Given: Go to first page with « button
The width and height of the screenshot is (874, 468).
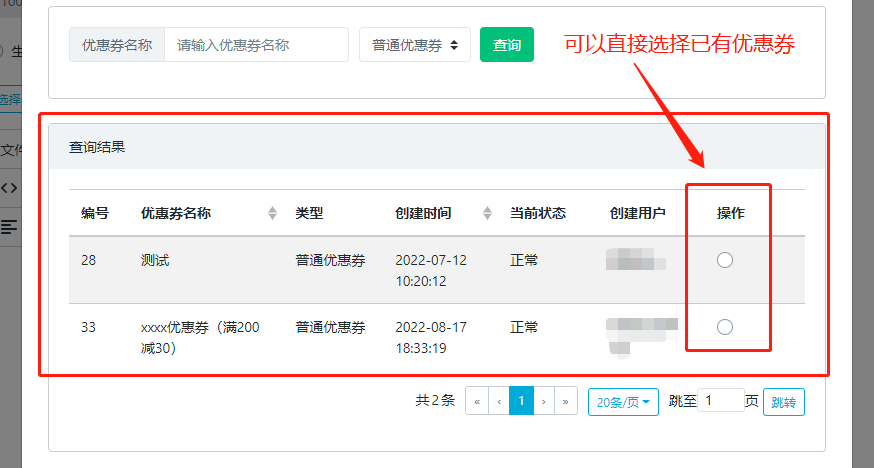Looking at the screenshot, I should click(x=477, y=401).
